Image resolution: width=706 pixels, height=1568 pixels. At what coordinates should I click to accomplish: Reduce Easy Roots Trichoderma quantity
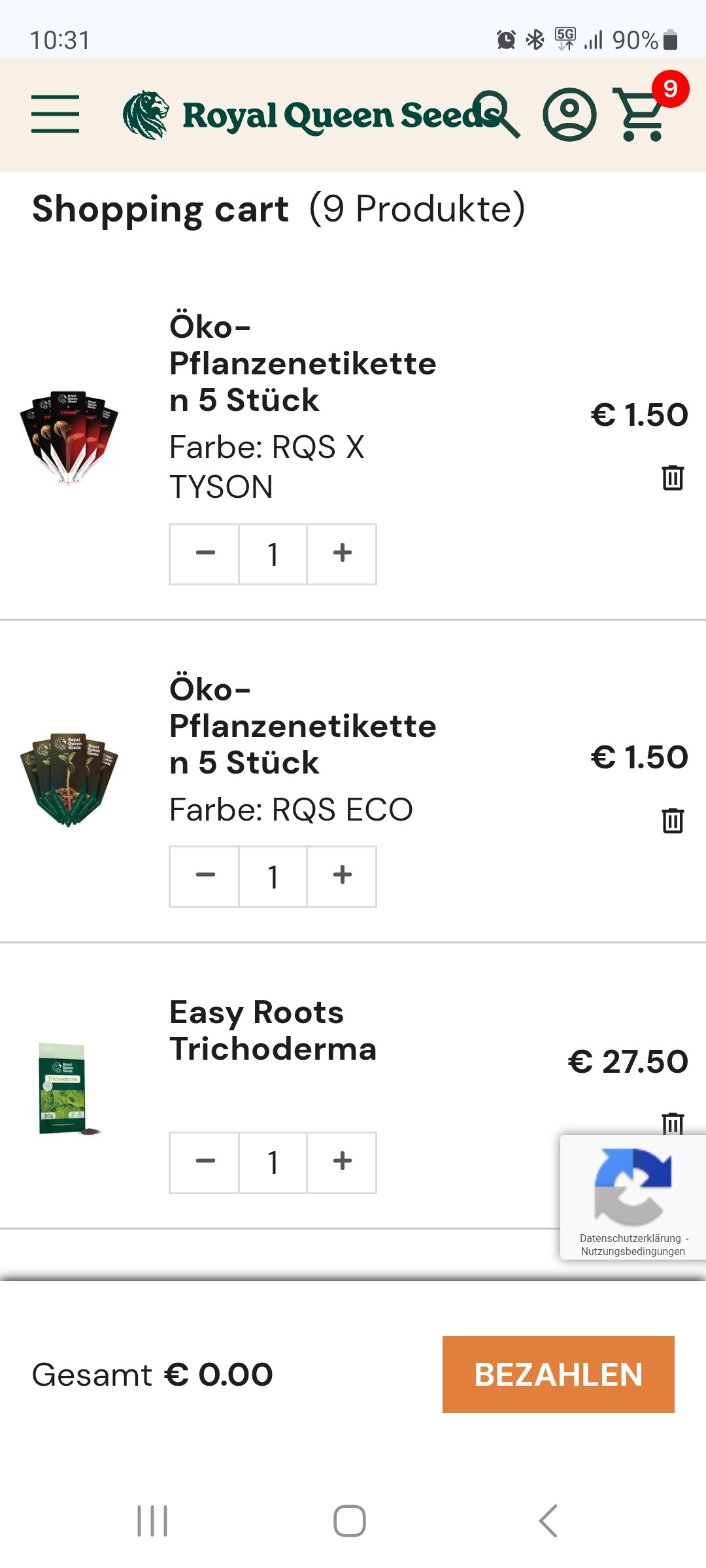tap(205, 1162)
